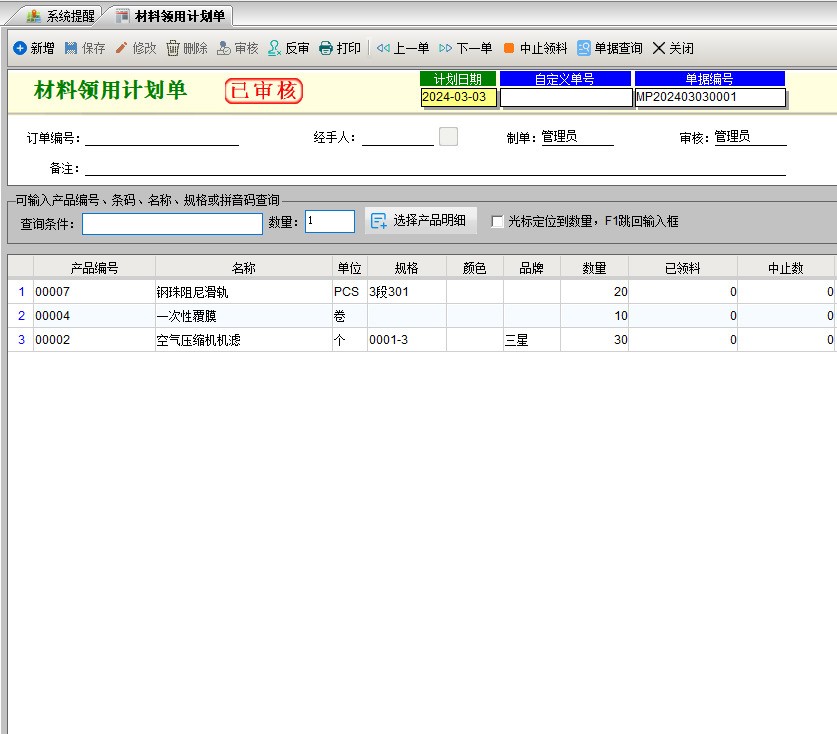Click the 数量 column header
The width and height of the screenshot is (837, 734).
594,268
